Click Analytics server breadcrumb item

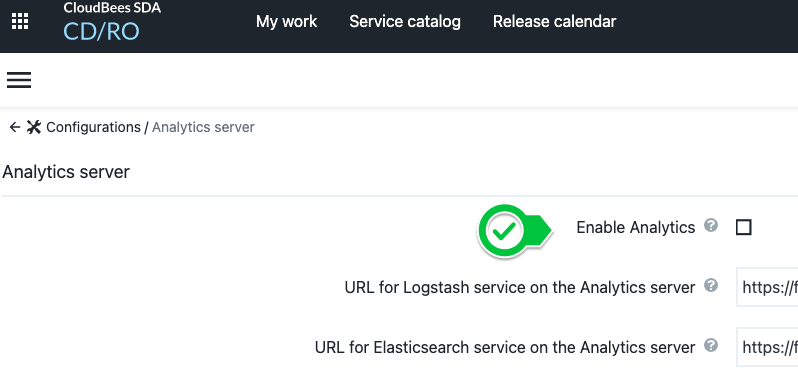tap(203, 127)
